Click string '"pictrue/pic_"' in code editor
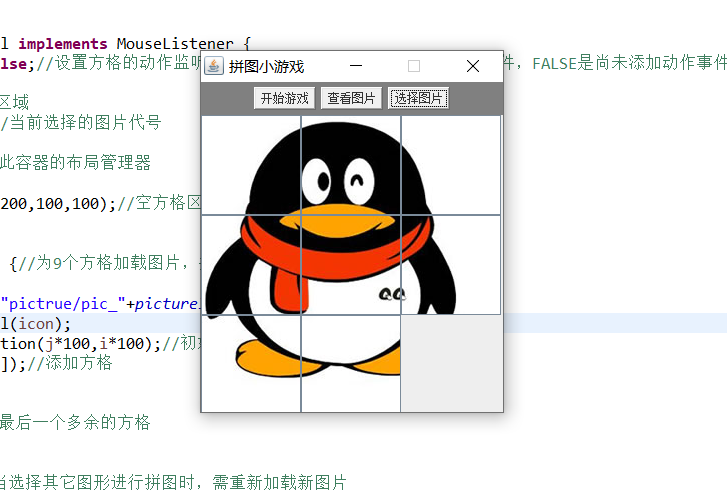The image size is (727, 490). tap(63, 304)
